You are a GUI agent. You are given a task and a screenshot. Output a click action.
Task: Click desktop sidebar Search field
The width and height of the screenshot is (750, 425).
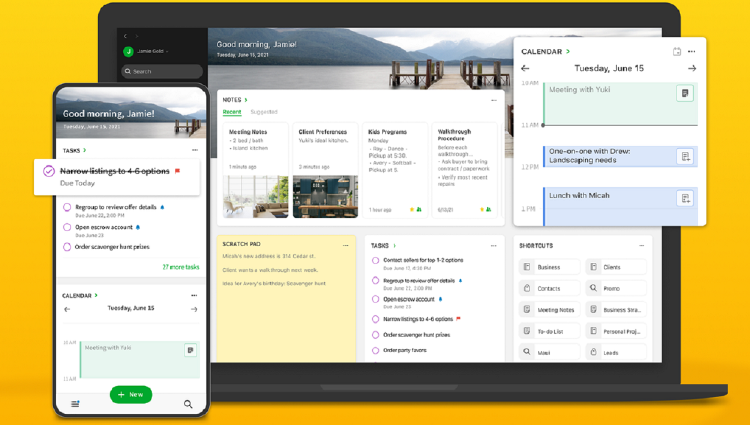click(162, 71)
